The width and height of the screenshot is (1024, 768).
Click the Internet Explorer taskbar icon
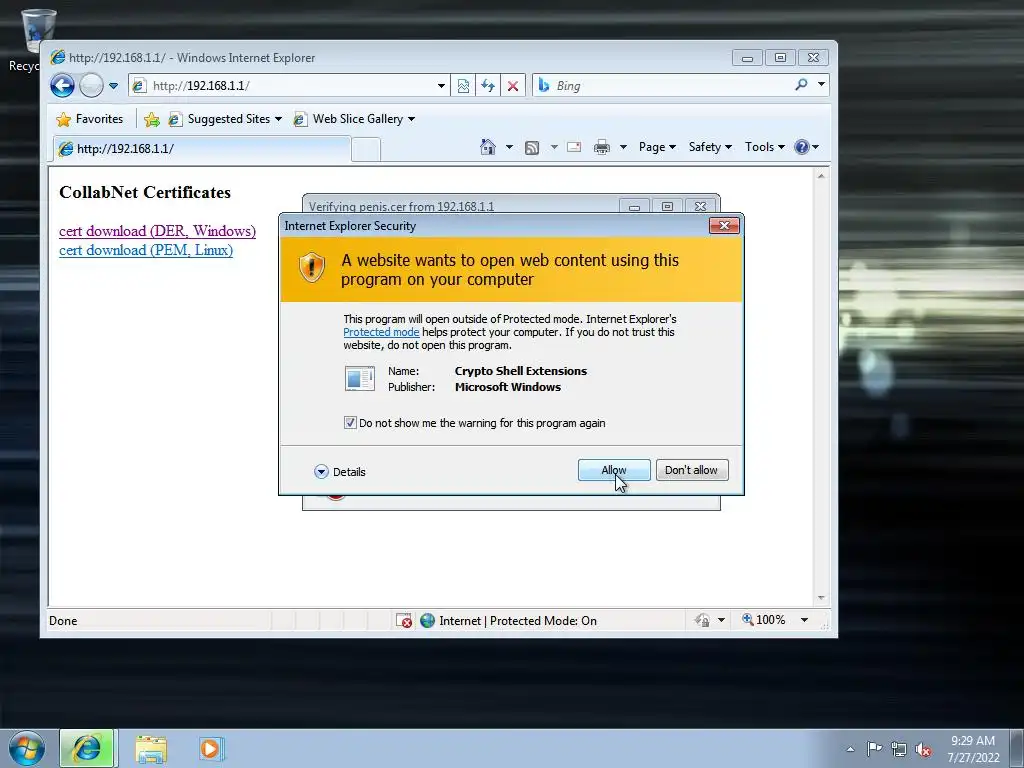(x=87, y=748)
